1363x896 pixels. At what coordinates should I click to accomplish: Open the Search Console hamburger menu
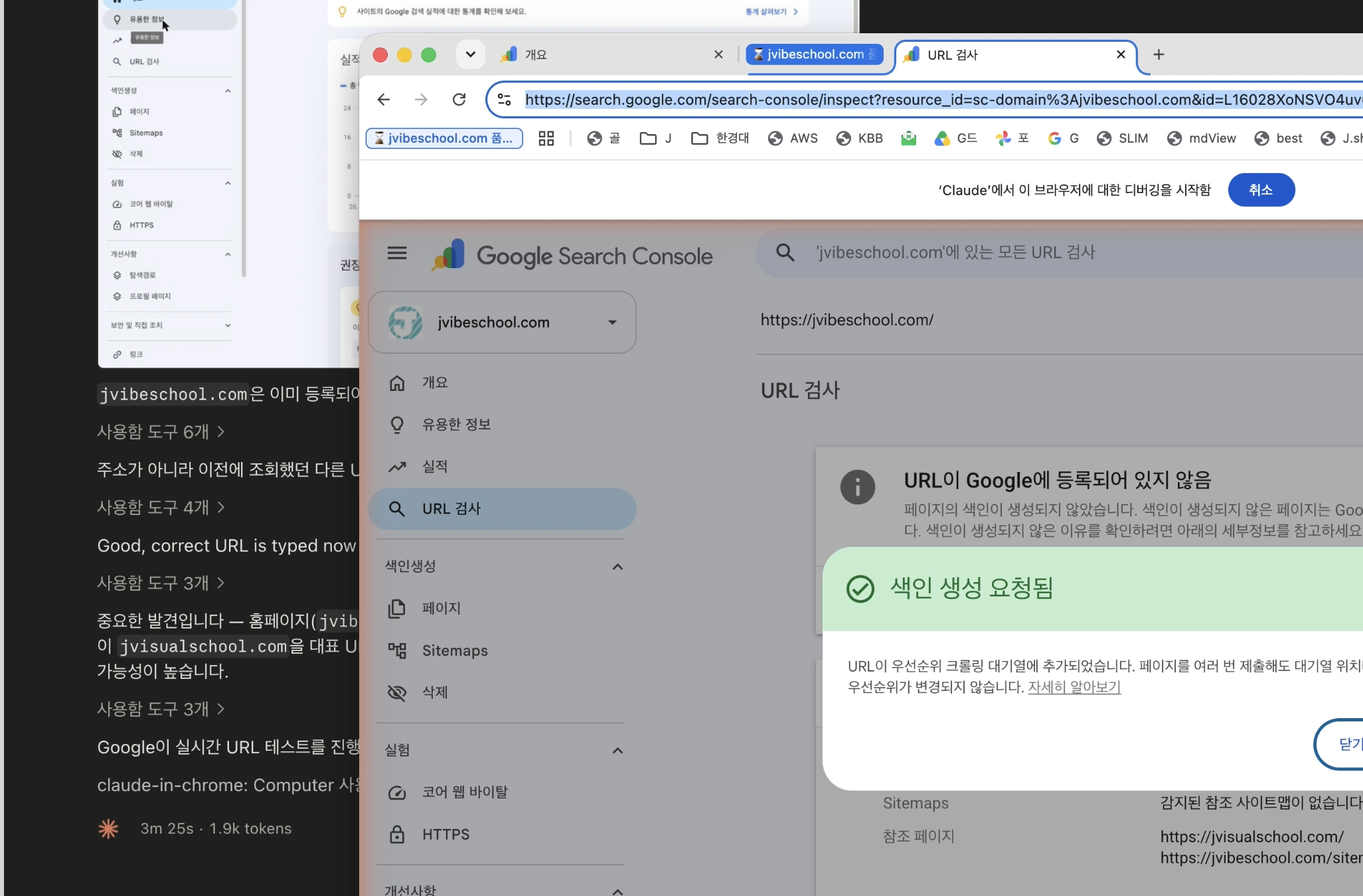point(397,253)
